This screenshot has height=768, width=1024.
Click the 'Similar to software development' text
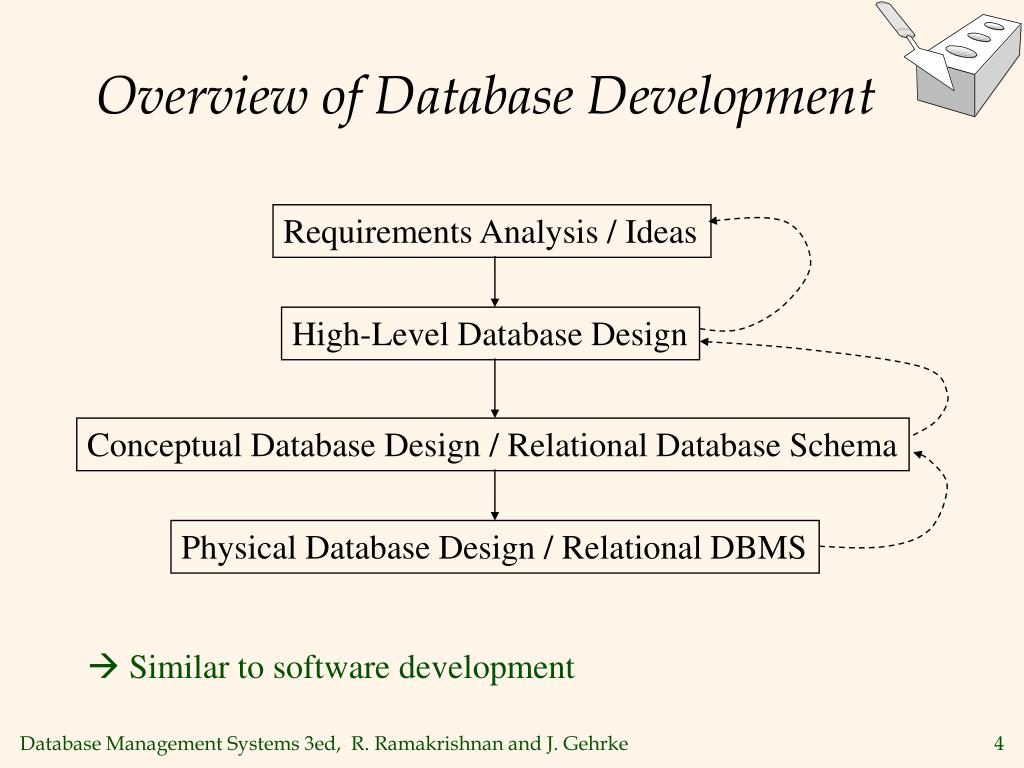pos(351,667)
